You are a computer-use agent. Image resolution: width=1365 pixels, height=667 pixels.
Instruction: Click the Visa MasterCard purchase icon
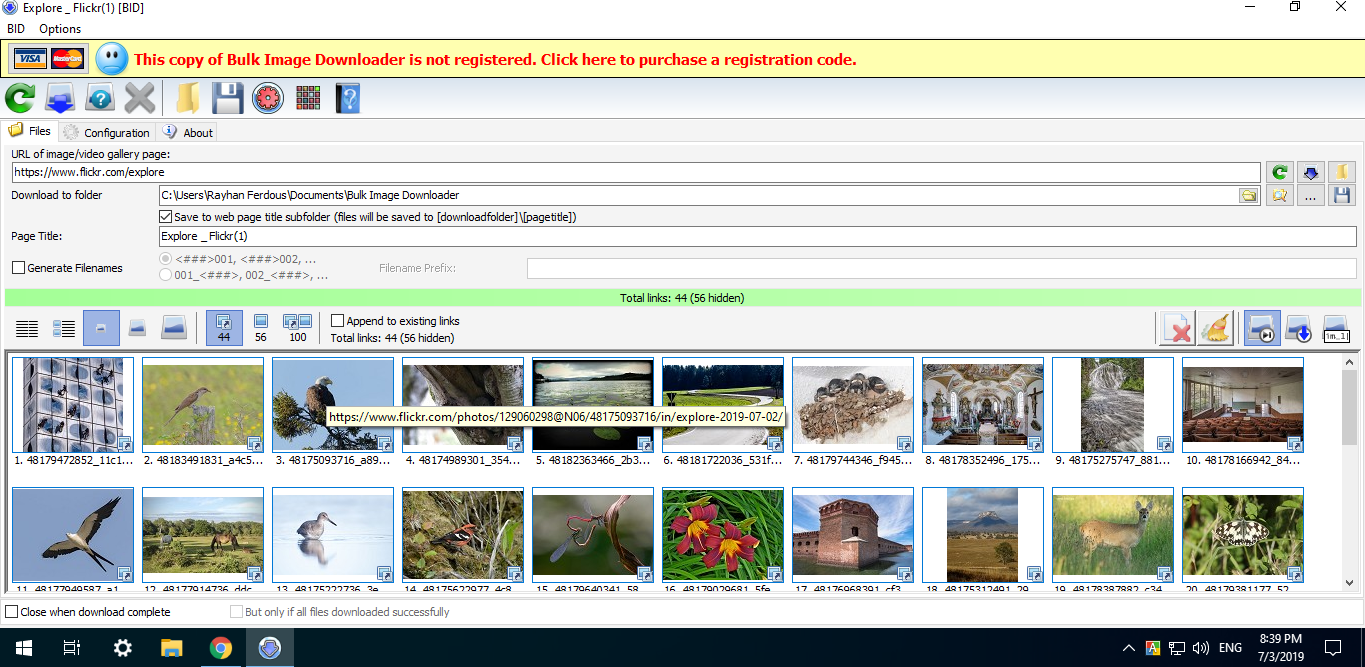click(x=49, y=59)
